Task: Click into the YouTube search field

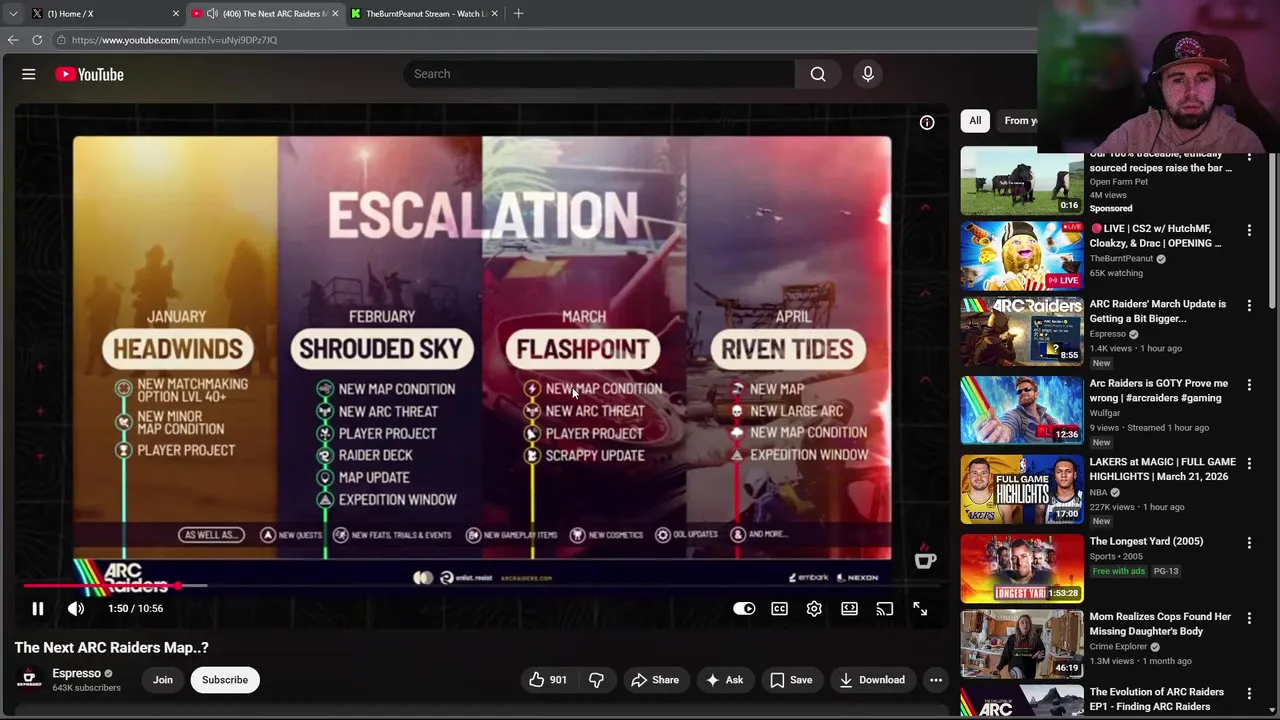Action: 600,74
